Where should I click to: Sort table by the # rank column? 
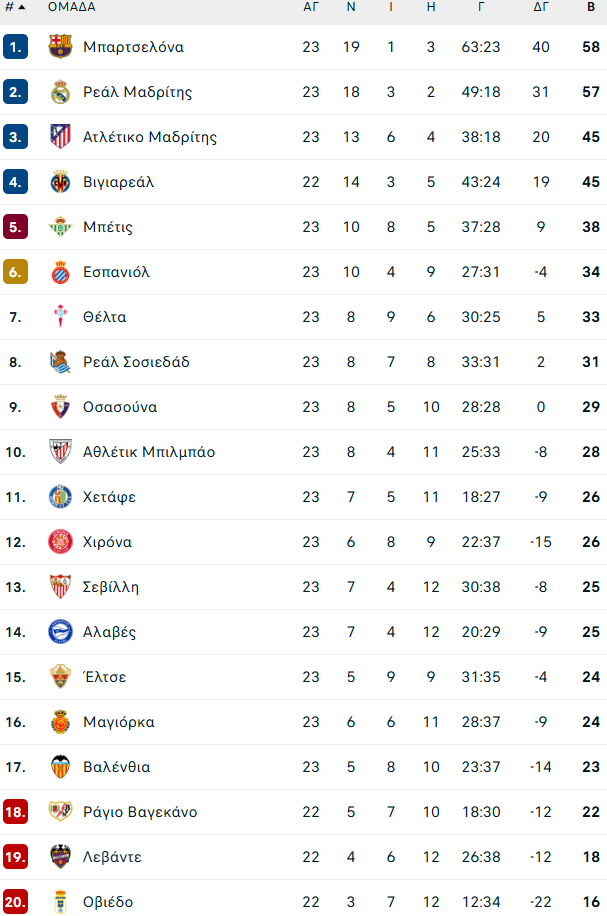tap(14, 7)
